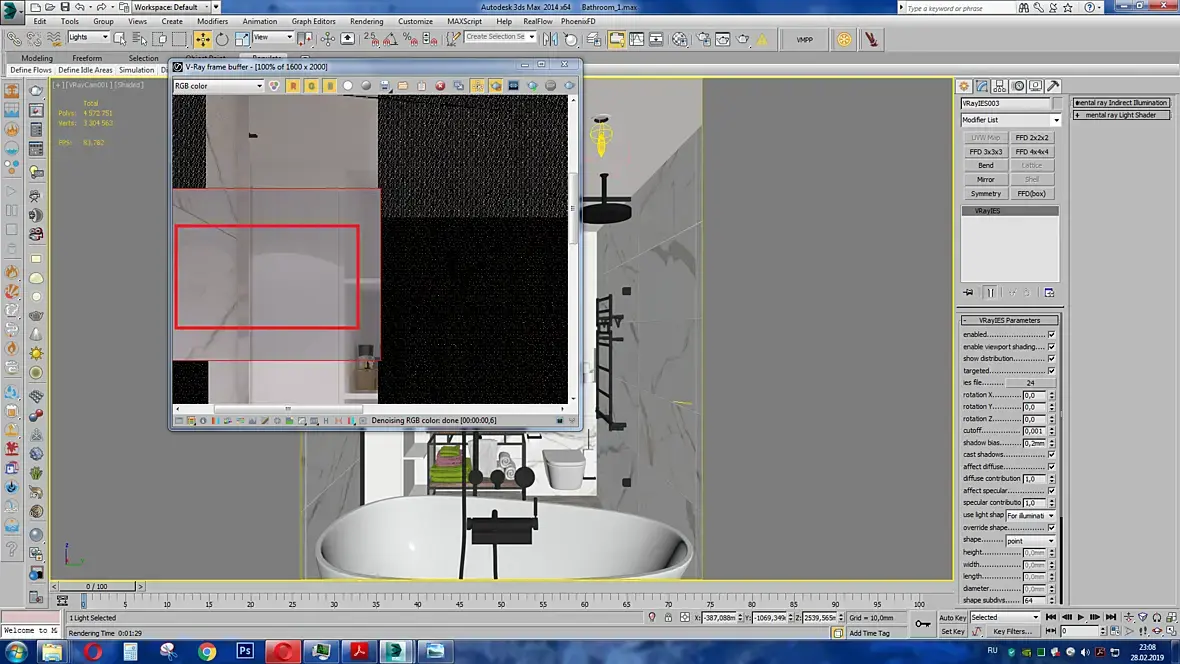Screen dimensions: 1180x664
Task: Select the Move transform tool
Action: point(202,39)
